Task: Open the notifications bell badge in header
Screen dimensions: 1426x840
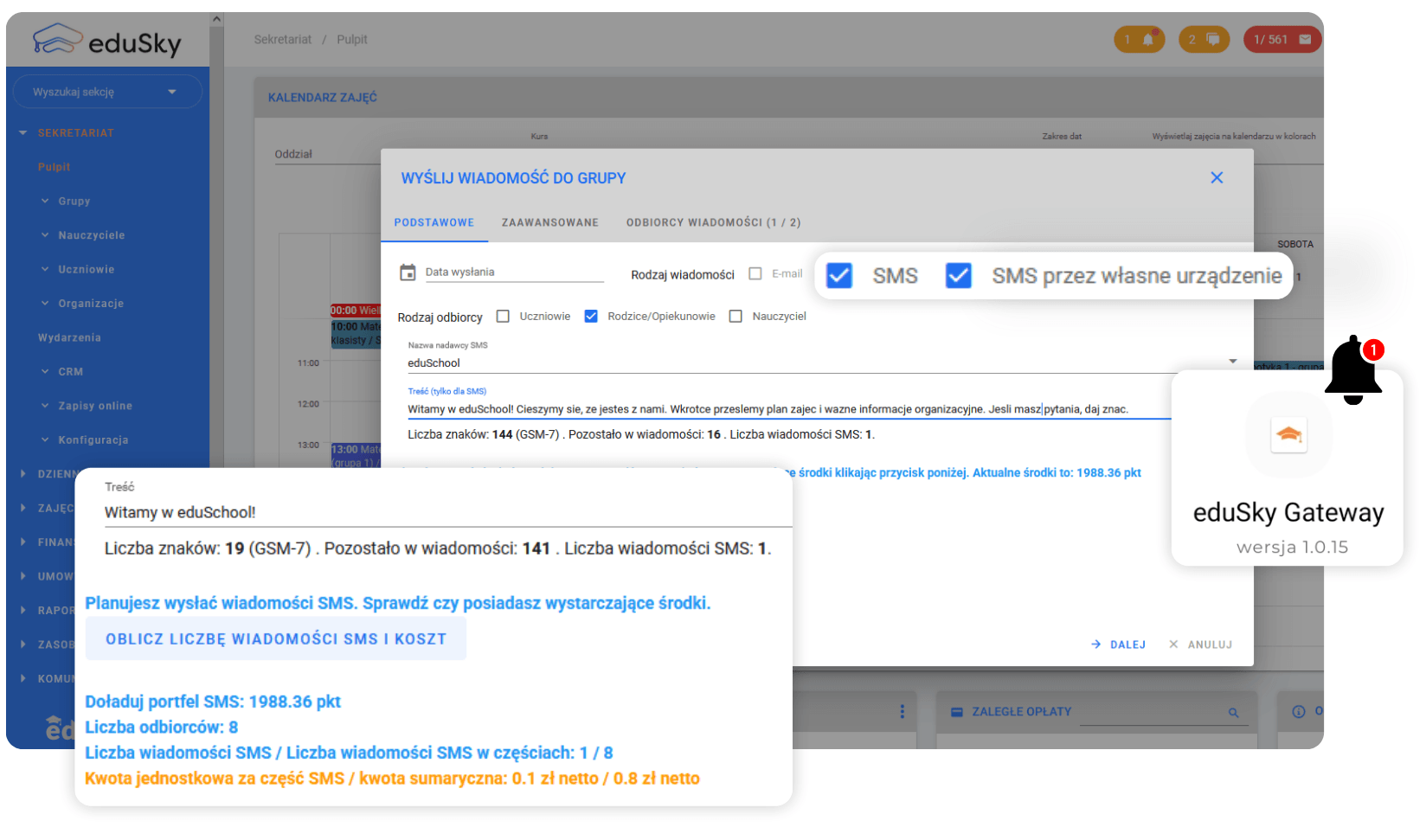Action: coord(1139,39)
